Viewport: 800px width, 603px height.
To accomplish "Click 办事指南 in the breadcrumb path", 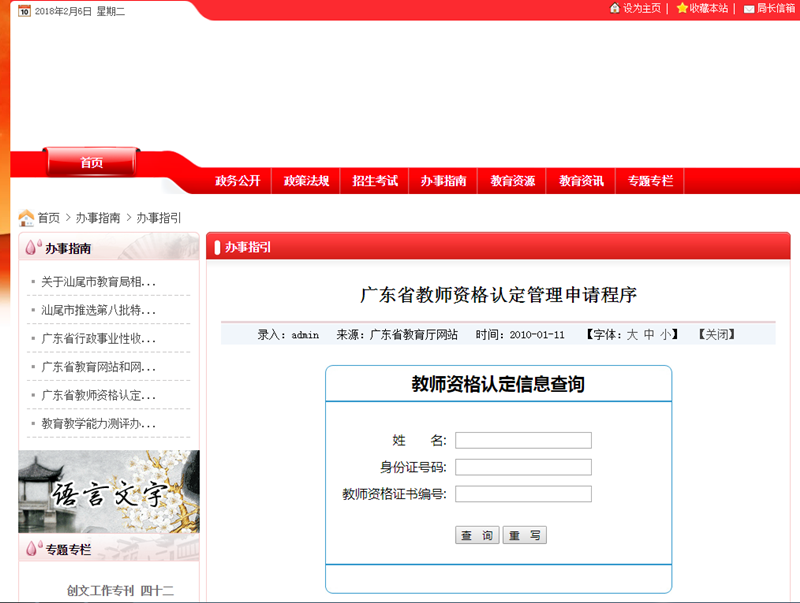I will click(98, 218).
